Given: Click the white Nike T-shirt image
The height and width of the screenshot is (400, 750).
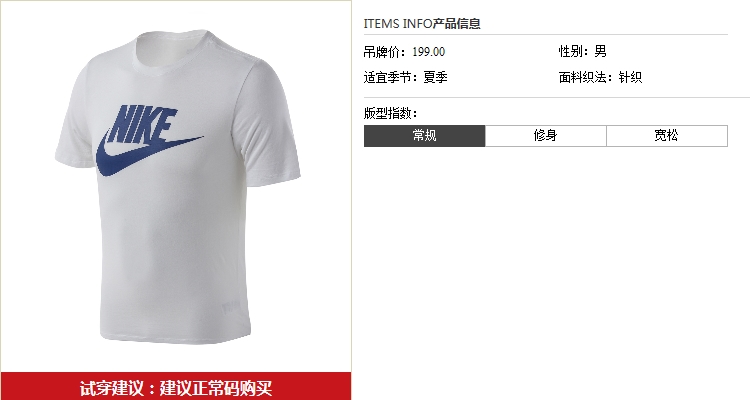Looking at the screenshot, I should 177,186.
